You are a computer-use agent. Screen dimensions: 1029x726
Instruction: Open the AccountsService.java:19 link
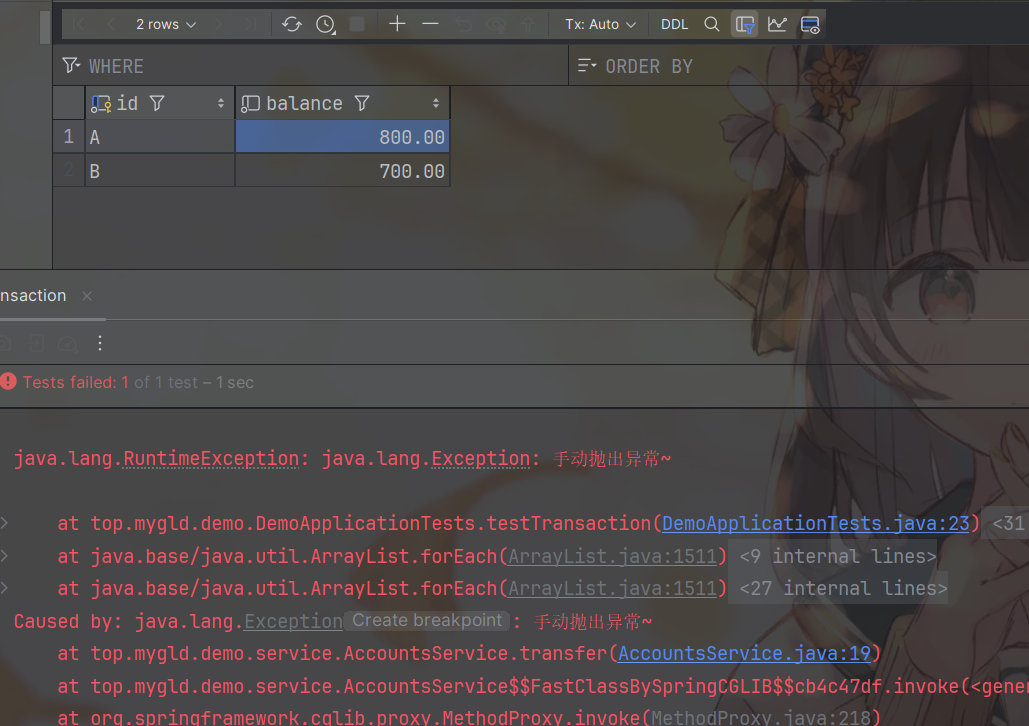[744, 654]
